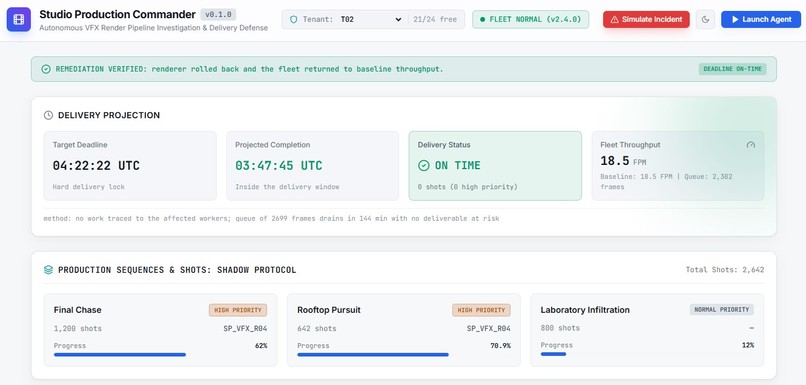Click the DEADLINE ON-TIME badge
This screenshot has width=806, height=385.
(x=732, y=69)
